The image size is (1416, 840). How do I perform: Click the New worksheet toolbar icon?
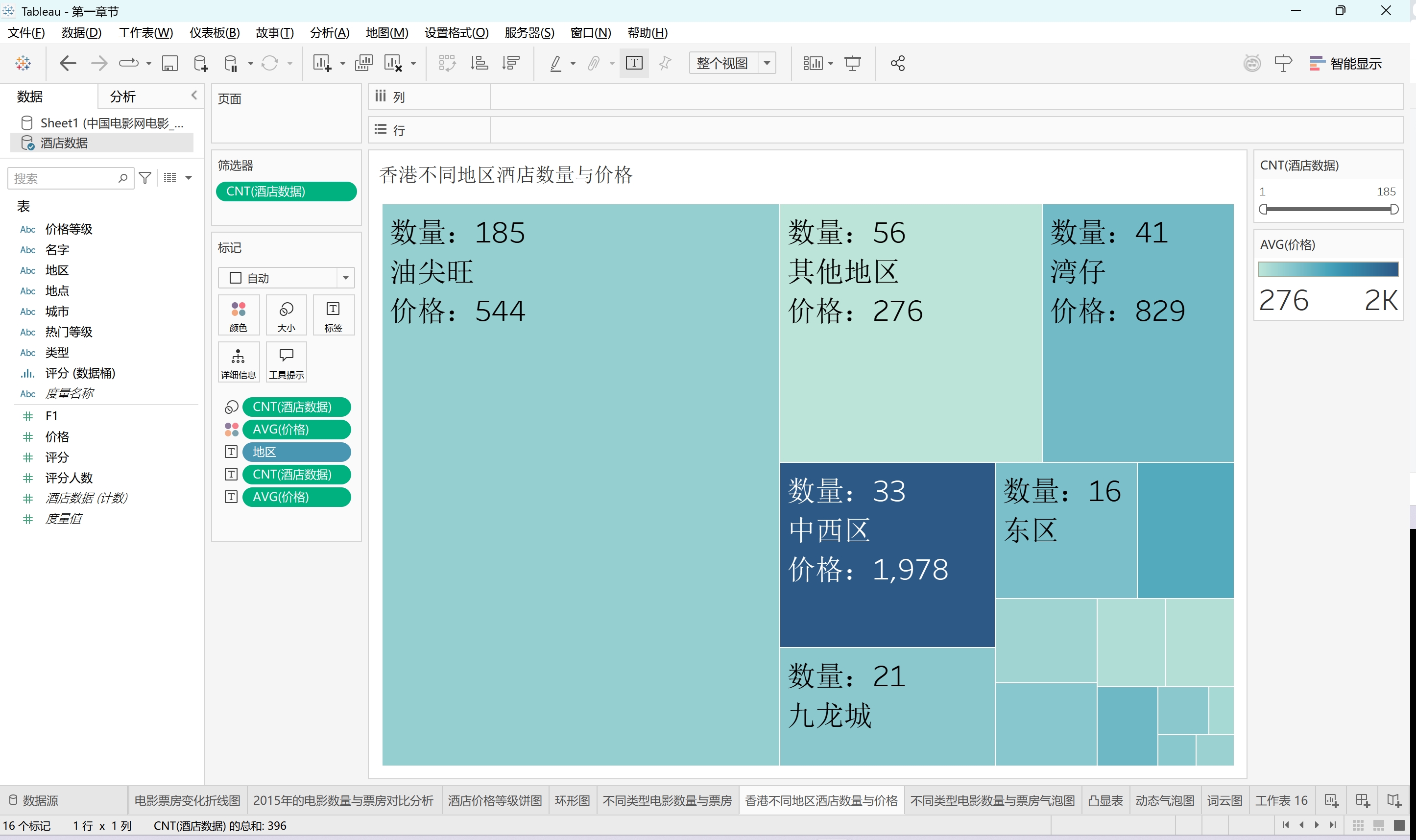(322, 63)
